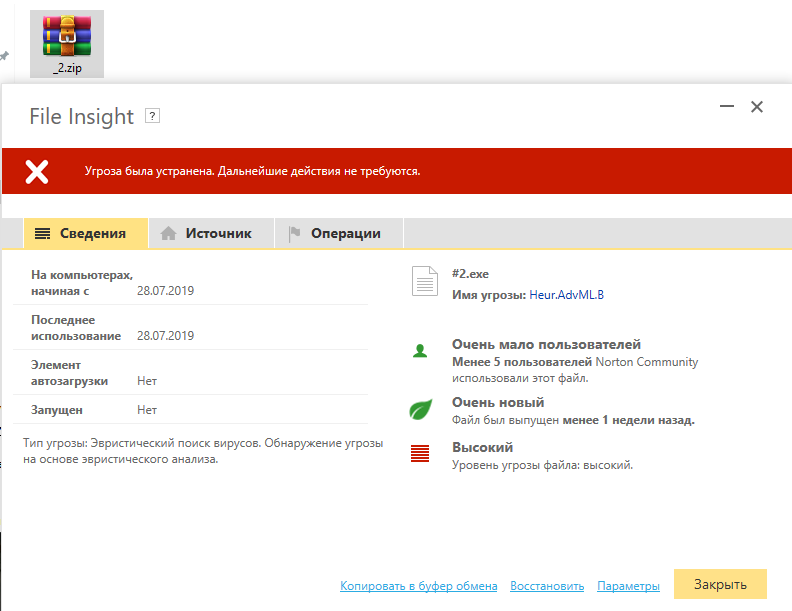The image size is (792, 611).
Task: Select the _2.zip archive file icon
Action: point(67,44)
